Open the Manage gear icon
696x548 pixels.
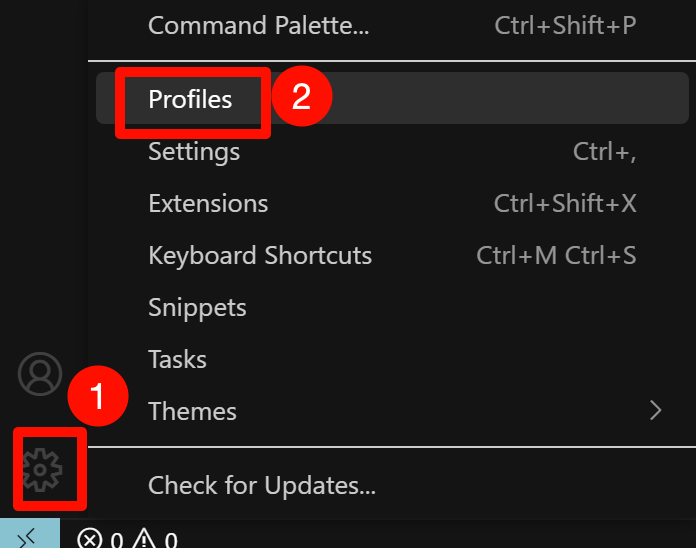[x=42, y=469]
